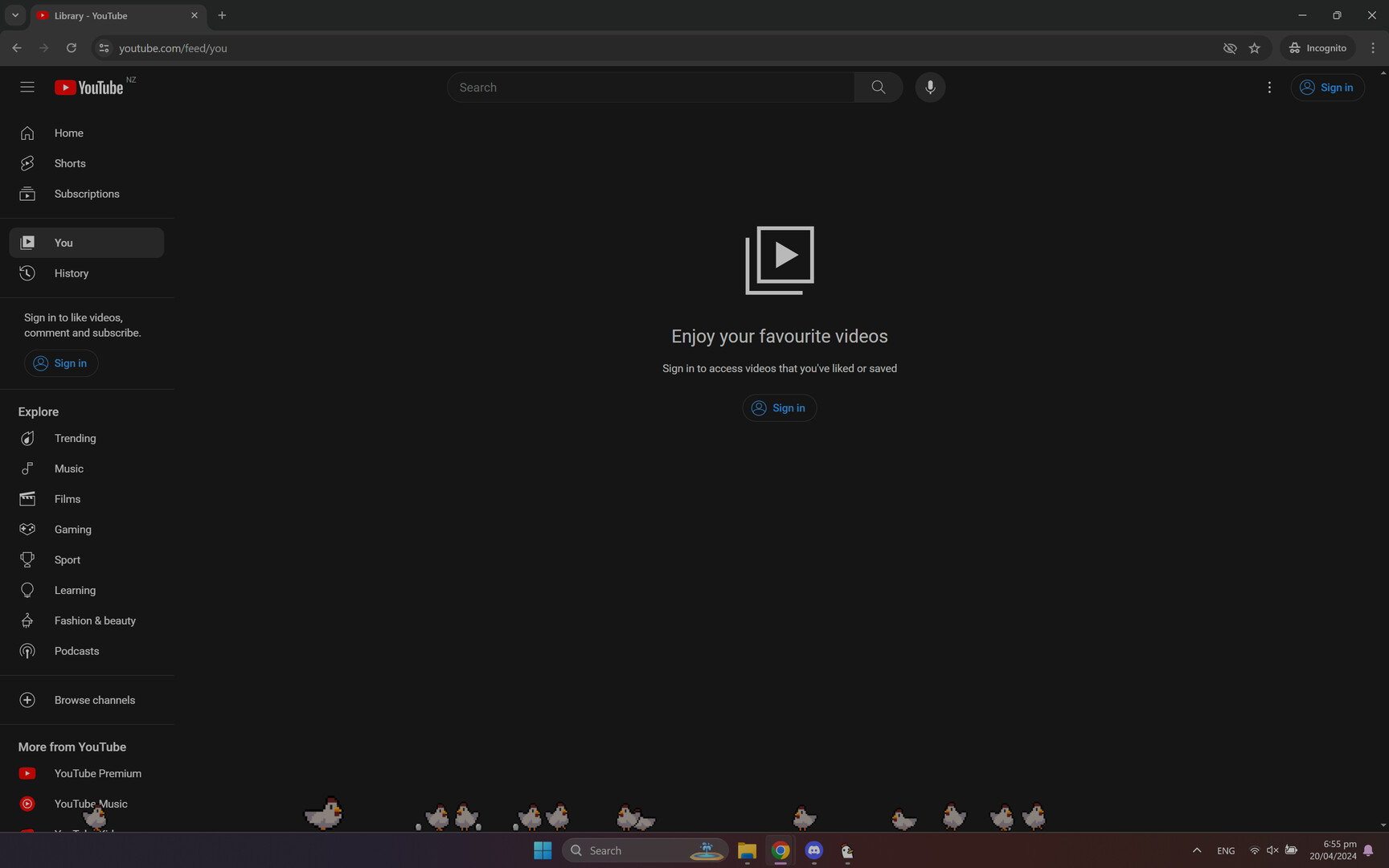Click the third-party cookies eye icon
The width and height of the screenshot is (1389, 868).
pyautogui.click(x=1230, y=48)
